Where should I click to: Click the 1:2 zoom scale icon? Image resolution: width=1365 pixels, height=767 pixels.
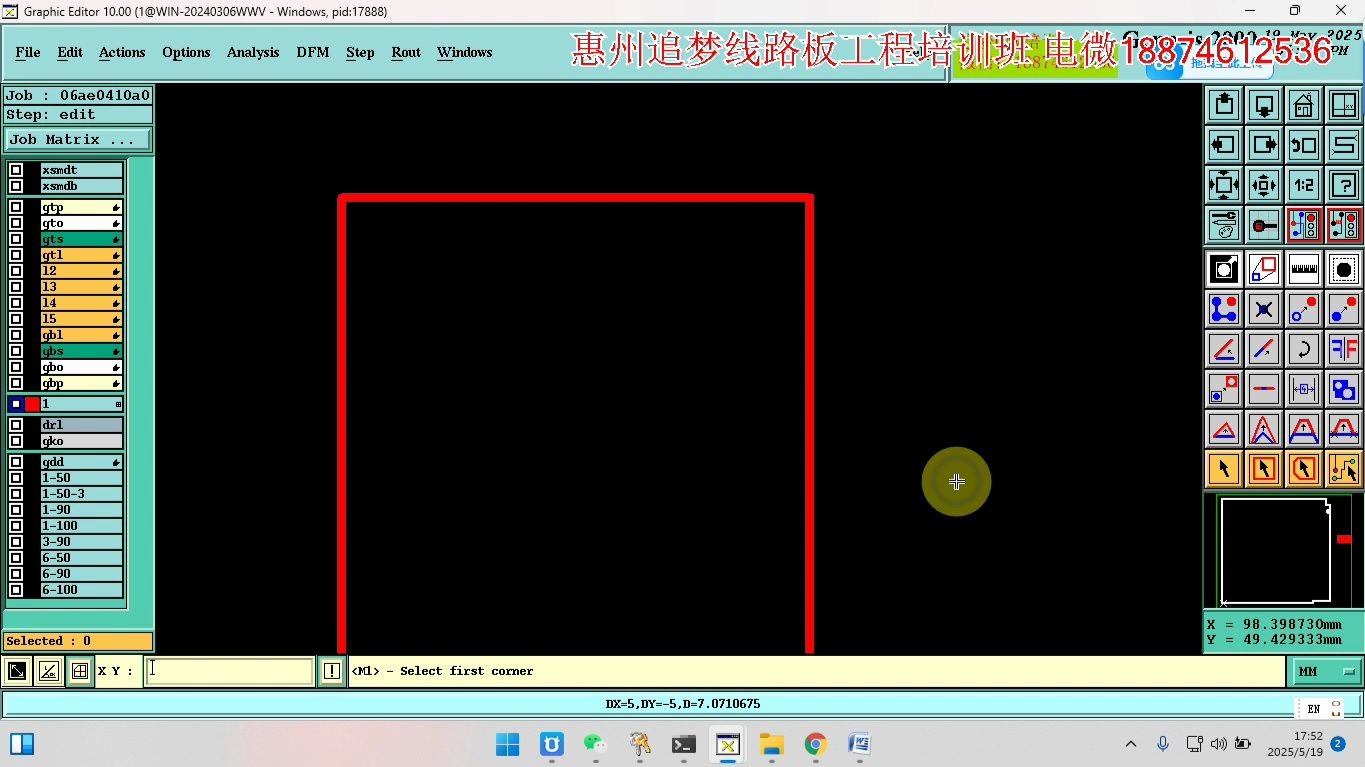click(1303, 184)
